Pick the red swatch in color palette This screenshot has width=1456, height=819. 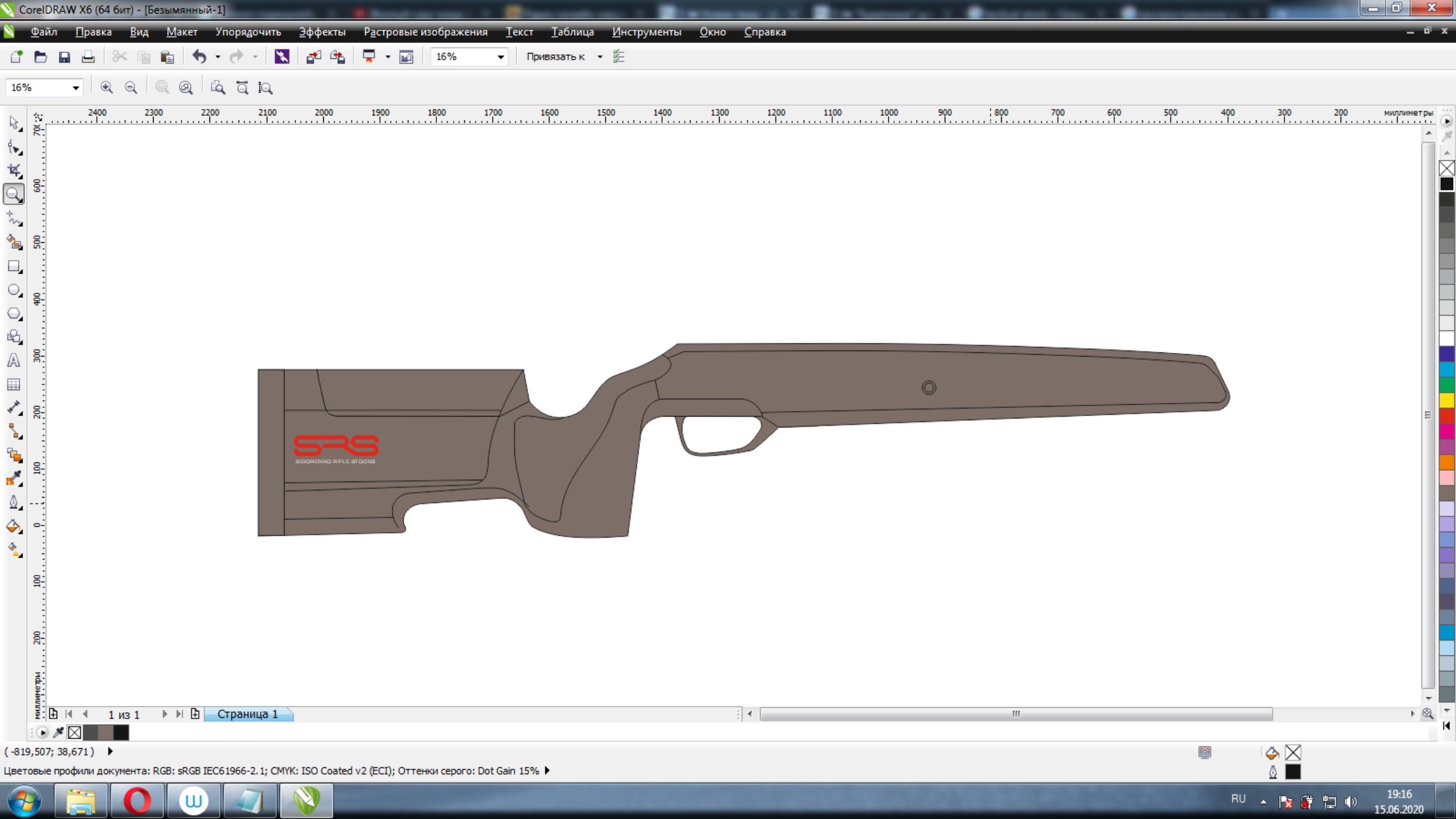1446,415
